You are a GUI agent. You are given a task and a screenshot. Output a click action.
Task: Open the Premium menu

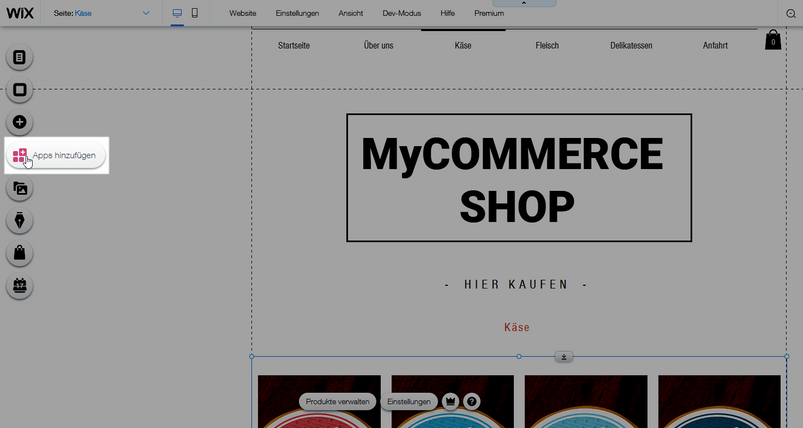tap(489, 13)
